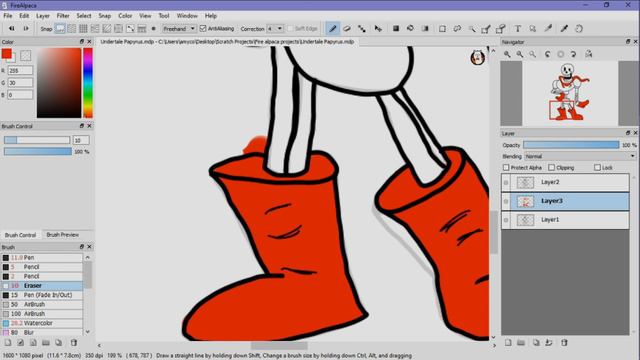Open the File menu
Viewport: 640px width, 360px height.
pos(8,16)
